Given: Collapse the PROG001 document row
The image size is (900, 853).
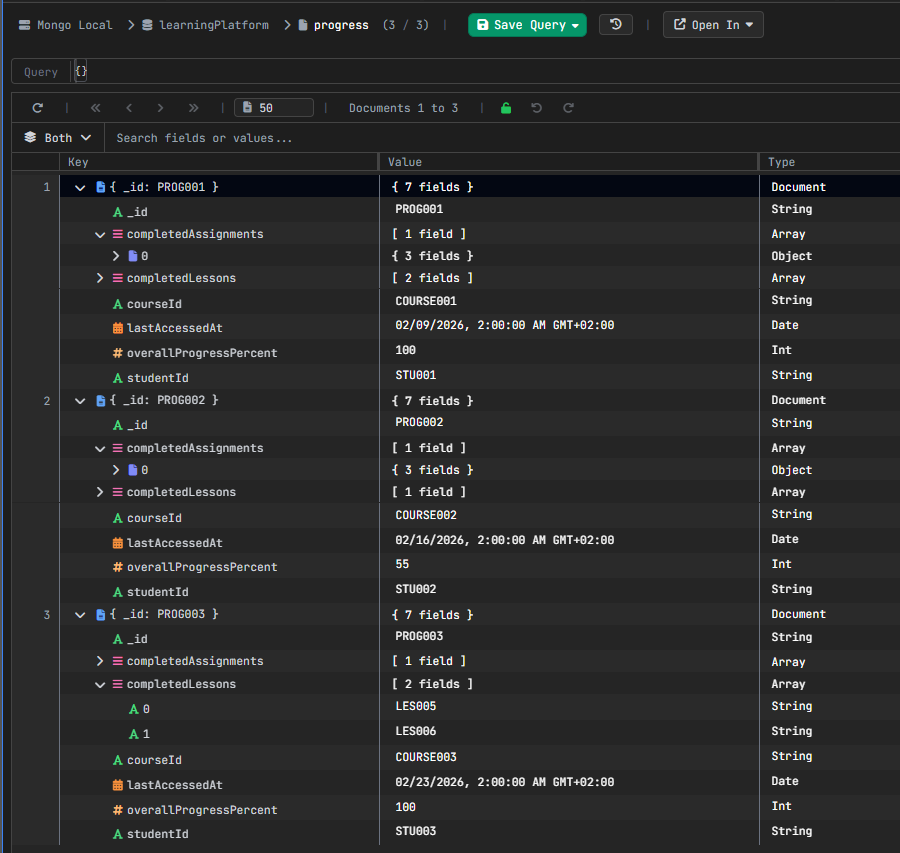Looking at the screenshot, I should click(x=80, y=187).
